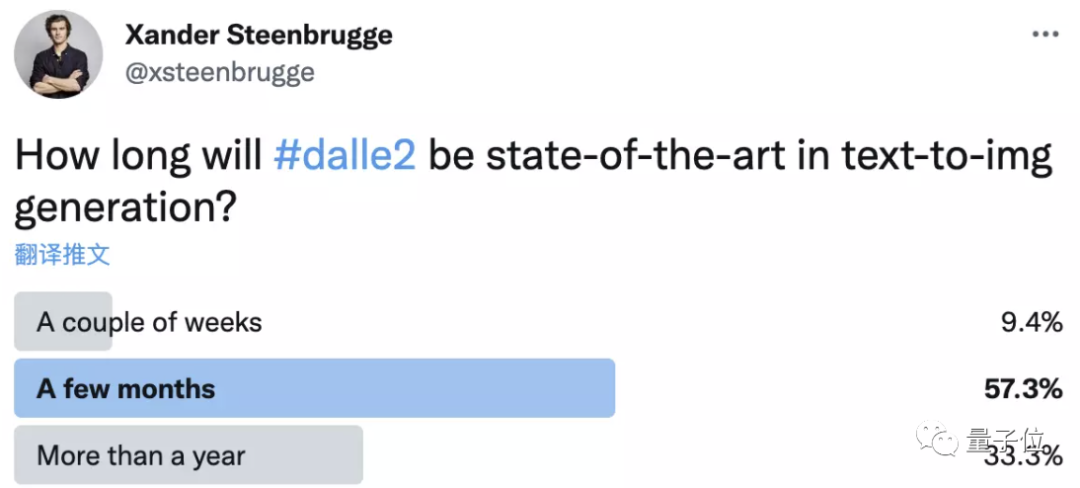This screenshot has width=1080, height=488.
Task: Pick the "More than a year" poll option
Action: tap(141, 456)
